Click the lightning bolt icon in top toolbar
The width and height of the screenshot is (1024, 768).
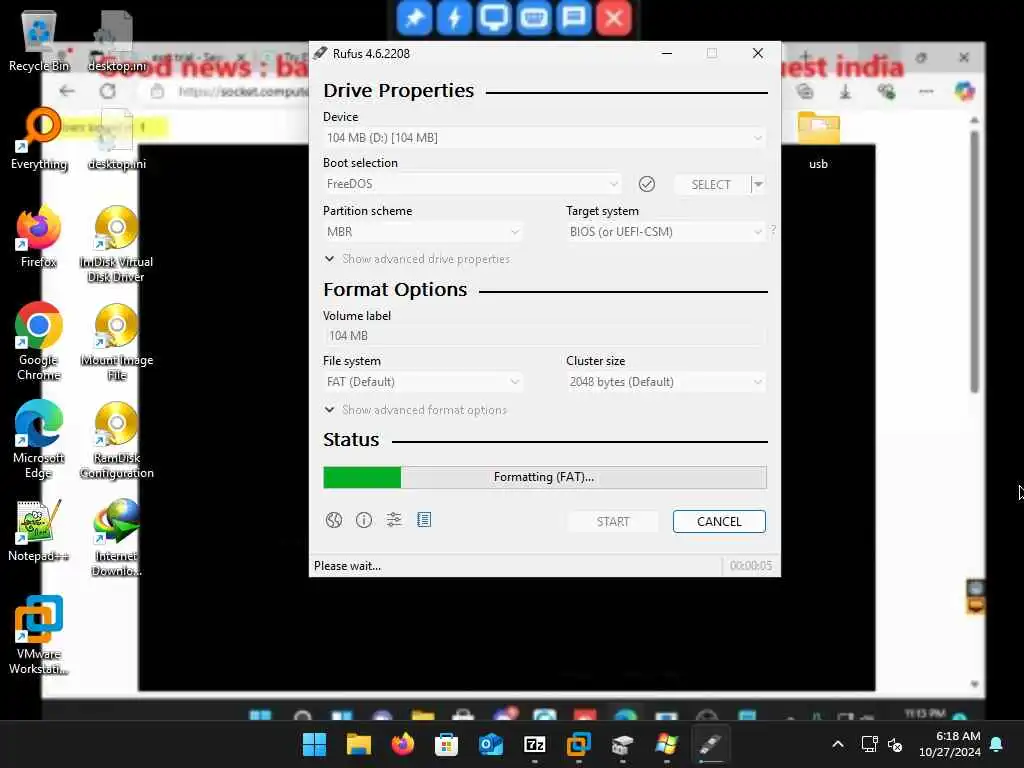455,18
